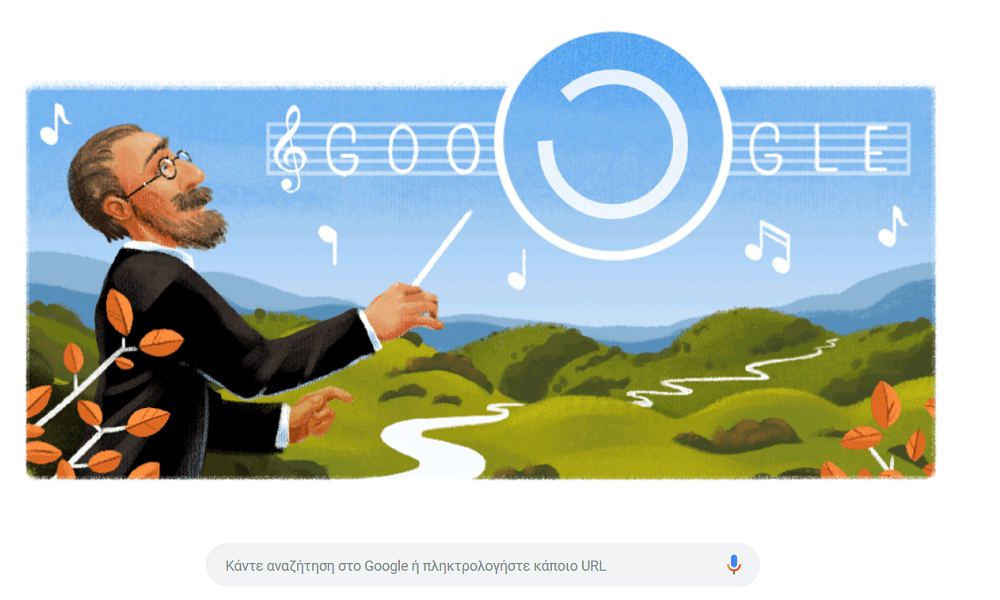Click the beamed double note in the sky
This screenshot has width=1000, height=600.
point(768,246)
